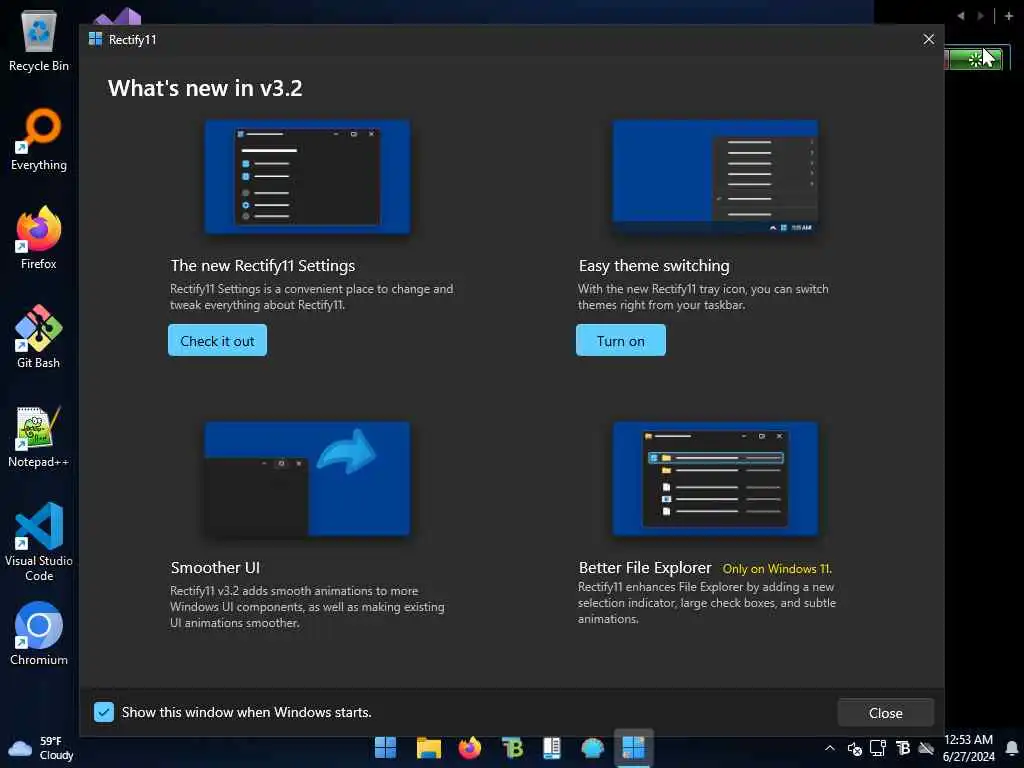This screenshot has width=1024, height=768.
Task: Open the network tray icon
Action: (x=878, y=748)
